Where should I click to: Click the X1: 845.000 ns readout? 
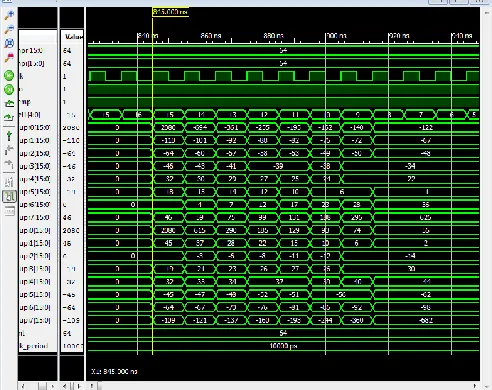(x=114, y=371)
